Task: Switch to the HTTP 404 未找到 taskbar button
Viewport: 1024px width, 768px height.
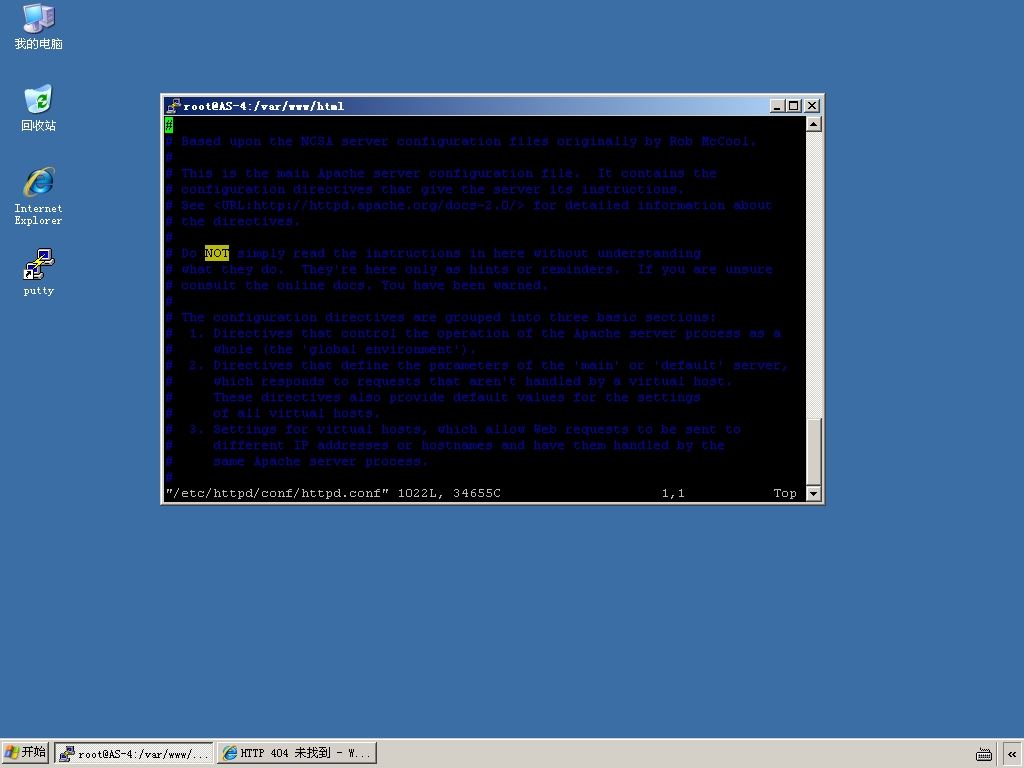Action: 297,753
